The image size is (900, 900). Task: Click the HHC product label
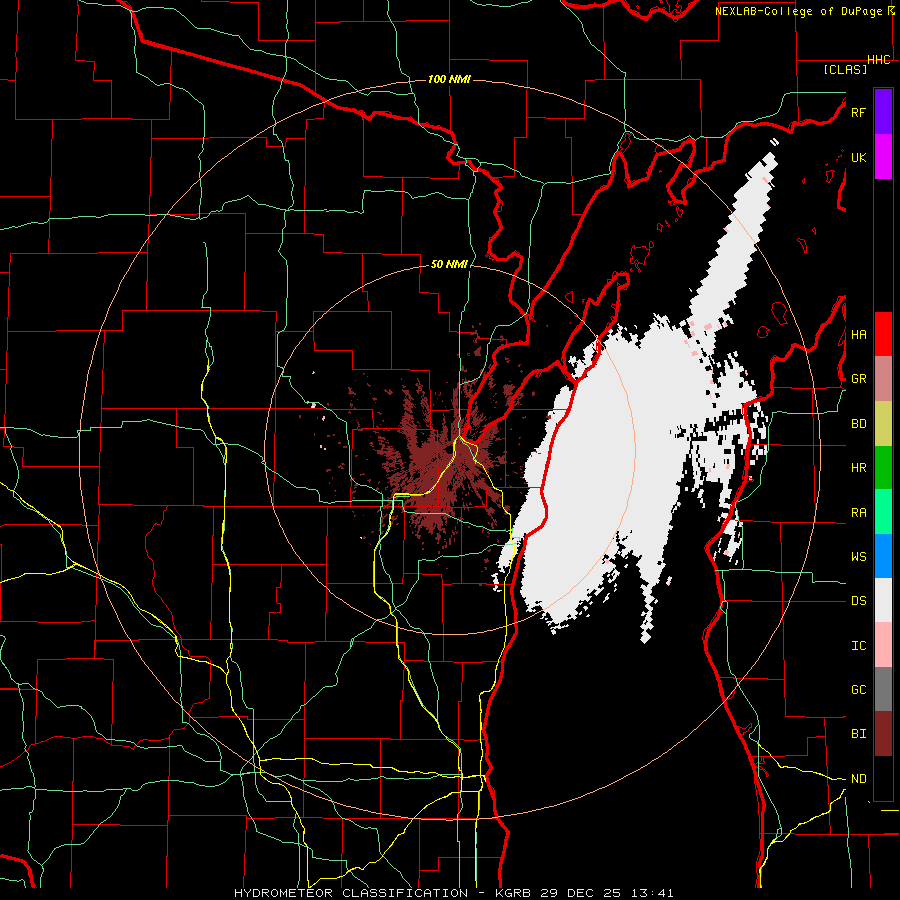click(x=879, y=60)
